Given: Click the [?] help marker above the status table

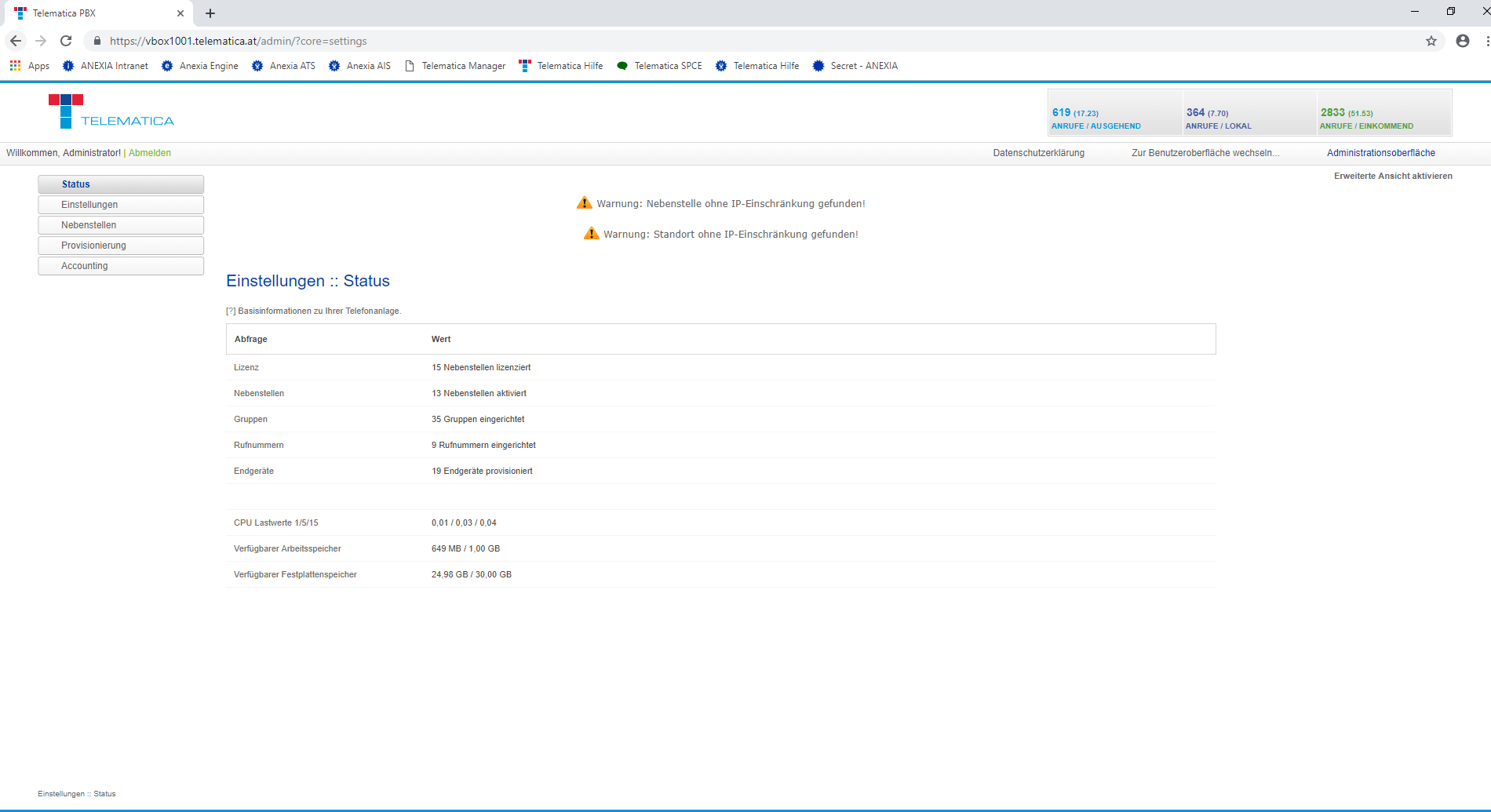Looking at the screenshot, I should (x=231, y=311).
